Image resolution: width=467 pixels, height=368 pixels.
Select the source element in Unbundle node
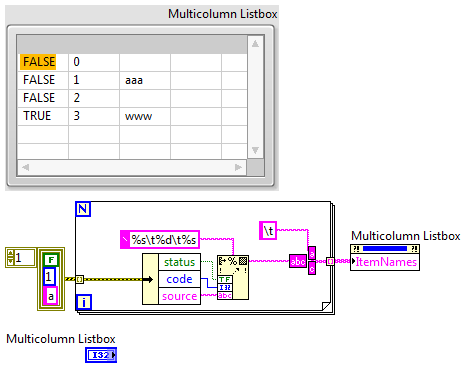click(179, 296)
